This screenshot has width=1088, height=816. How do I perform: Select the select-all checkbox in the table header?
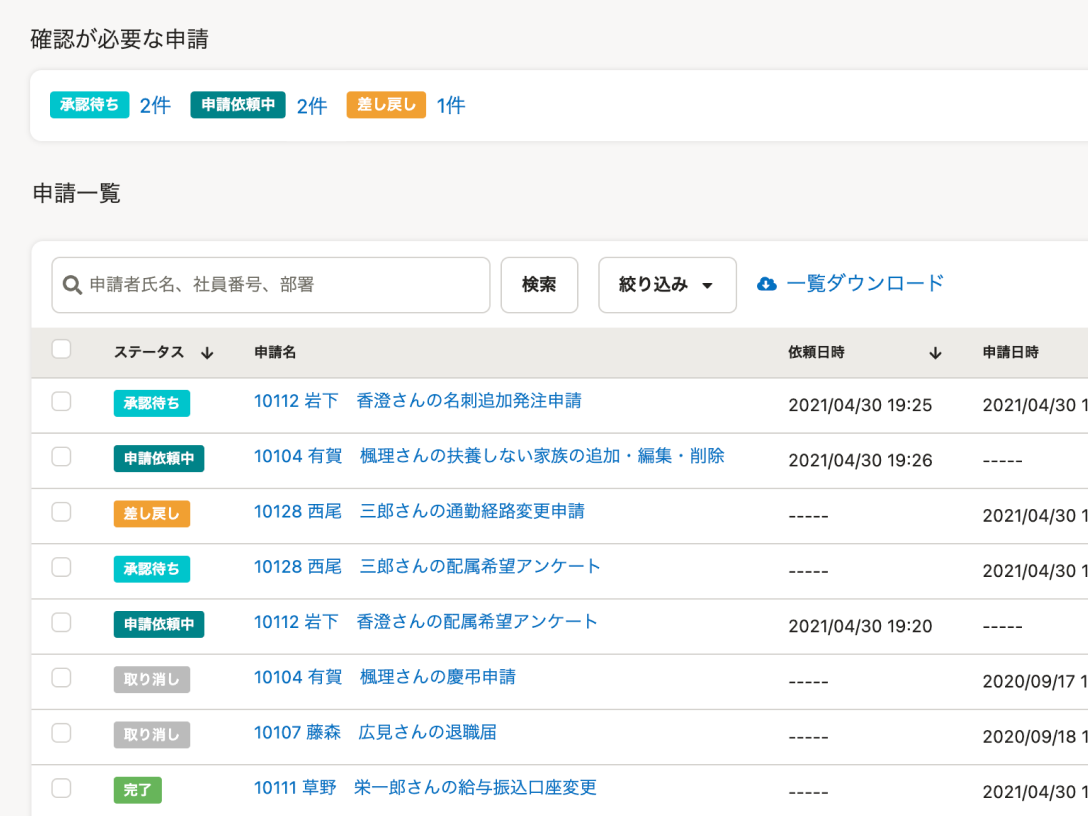61,347
